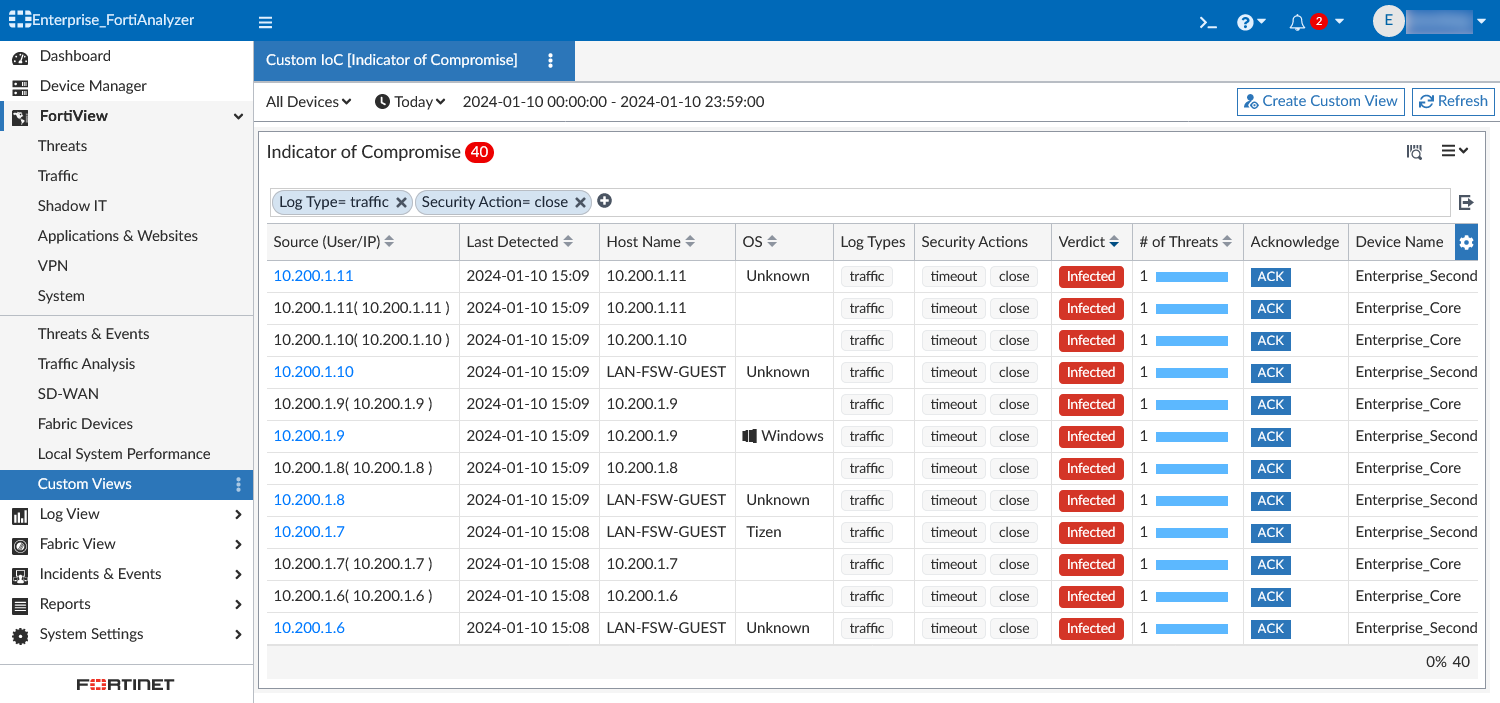The height and width of the screenshot is (703, 1500).
Task: Click the Create Custom View button
Action: pyautogui.click(x=1320, y=101)
